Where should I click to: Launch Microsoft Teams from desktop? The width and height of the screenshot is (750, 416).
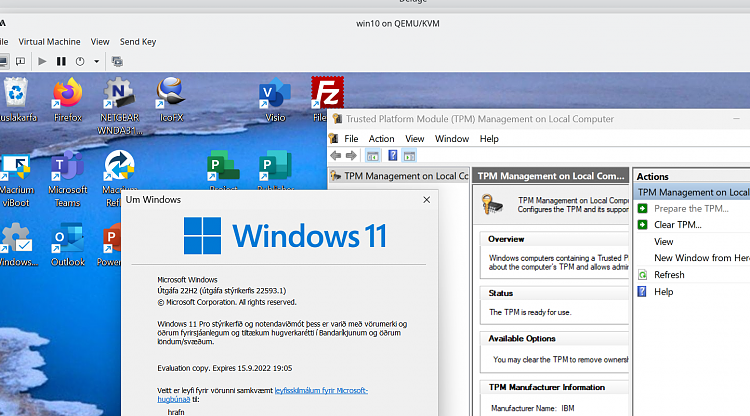click(67, 180)
